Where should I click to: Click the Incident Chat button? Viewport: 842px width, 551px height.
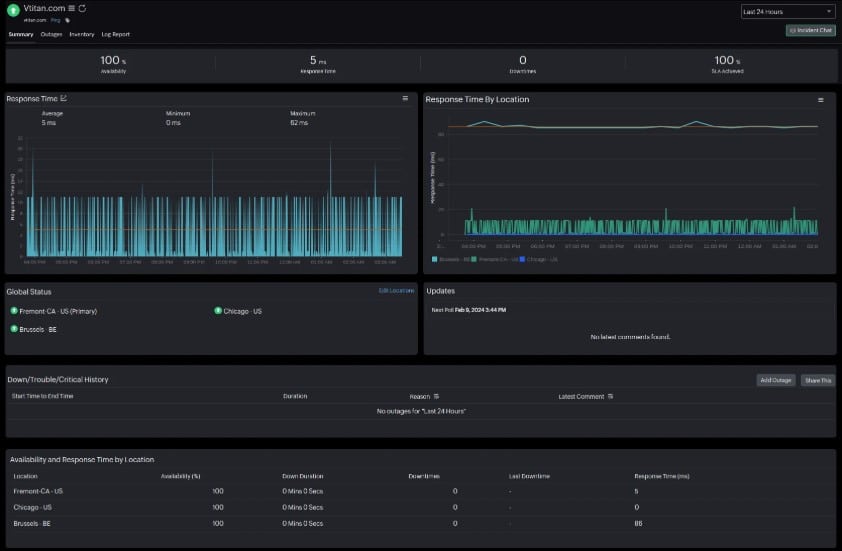810,31
